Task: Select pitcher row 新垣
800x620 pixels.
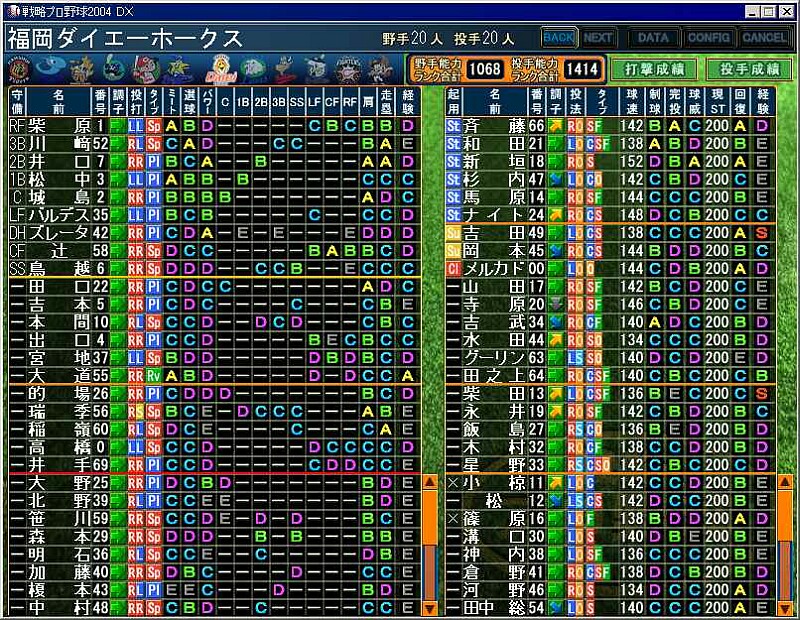Action: click(610, 162)
